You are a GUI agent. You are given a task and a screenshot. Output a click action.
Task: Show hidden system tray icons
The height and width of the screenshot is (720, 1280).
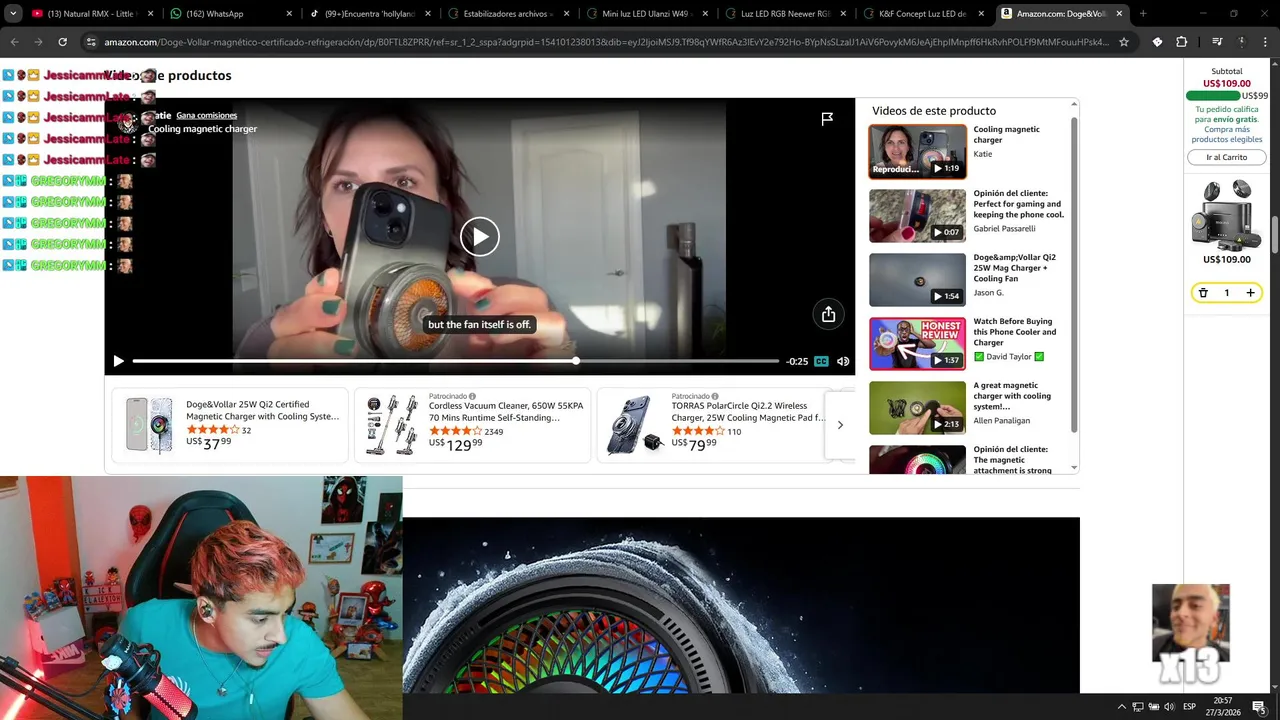1121,707
